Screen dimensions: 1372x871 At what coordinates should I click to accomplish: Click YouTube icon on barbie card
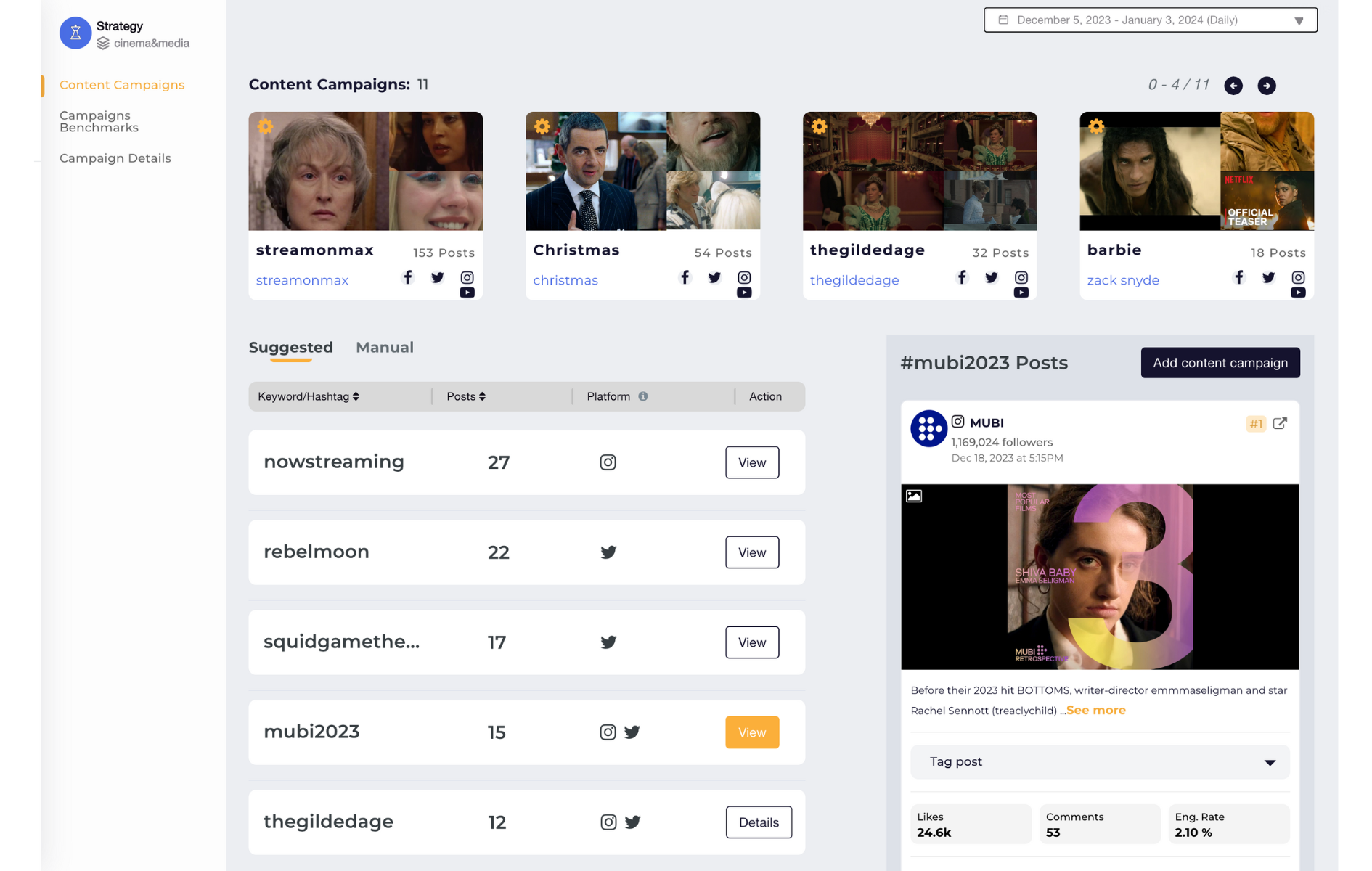[x=1299, y=293]
